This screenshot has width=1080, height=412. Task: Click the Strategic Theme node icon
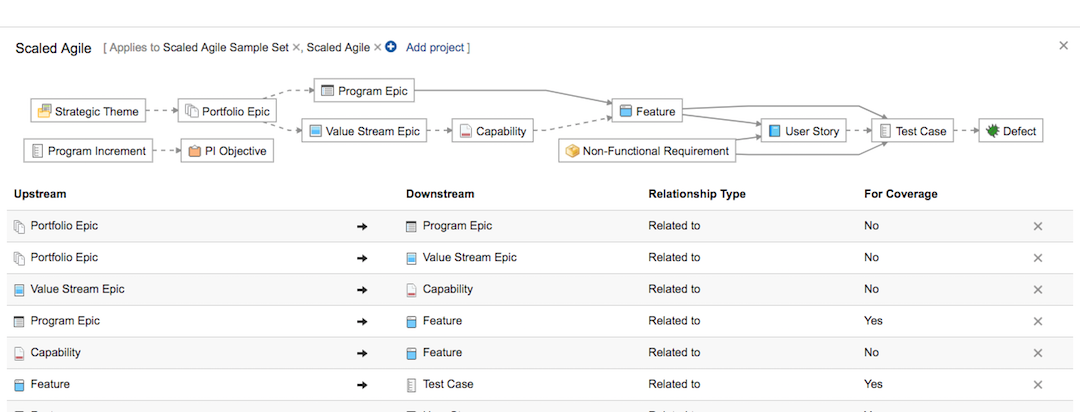click(x=44, y=111)
